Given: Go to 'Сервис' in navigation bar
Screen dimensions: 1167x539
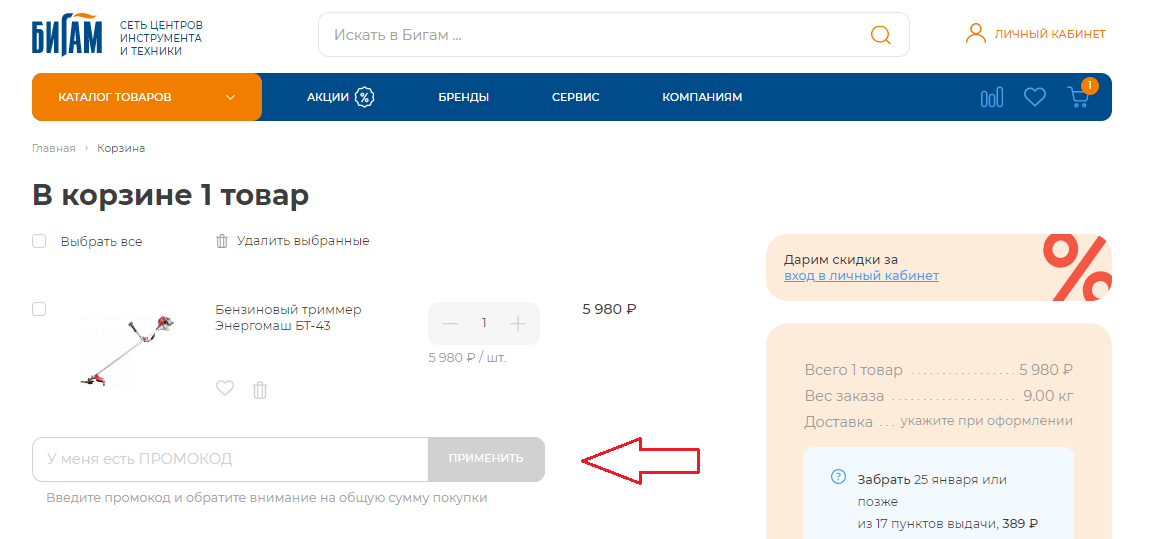Looking at the screenshot, I should click(575, 97).
